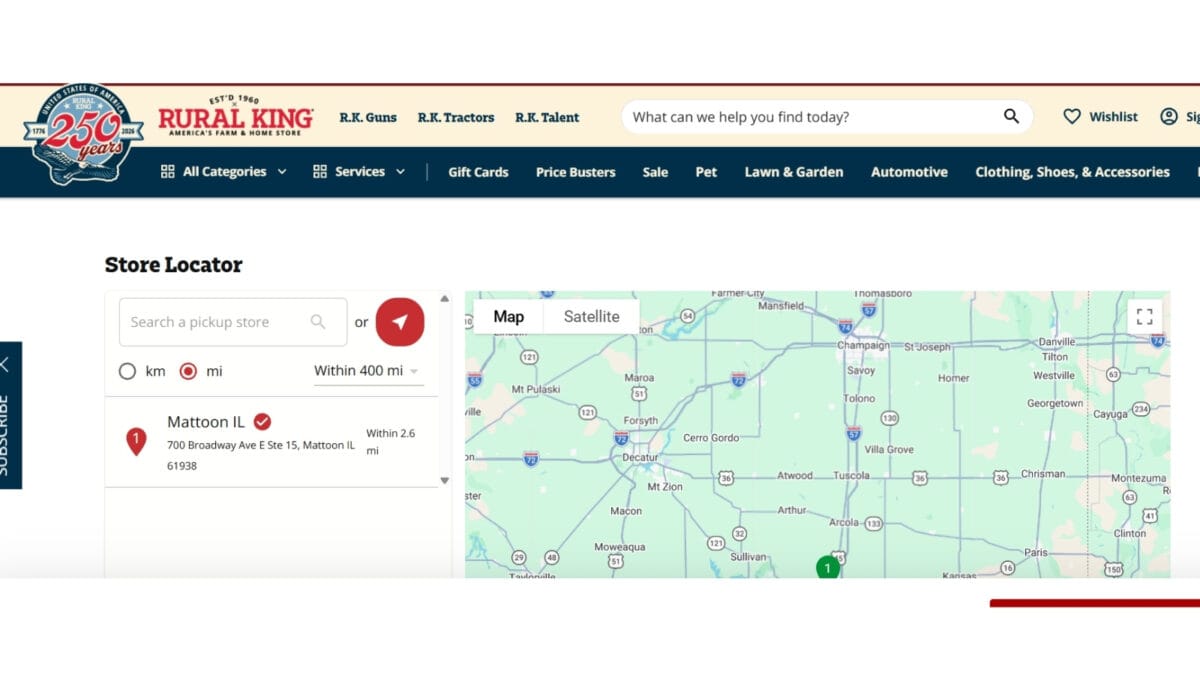Click the Georgetown label on the map
The width and height of the screenshot is (1200, 675).
point(1055,404)
